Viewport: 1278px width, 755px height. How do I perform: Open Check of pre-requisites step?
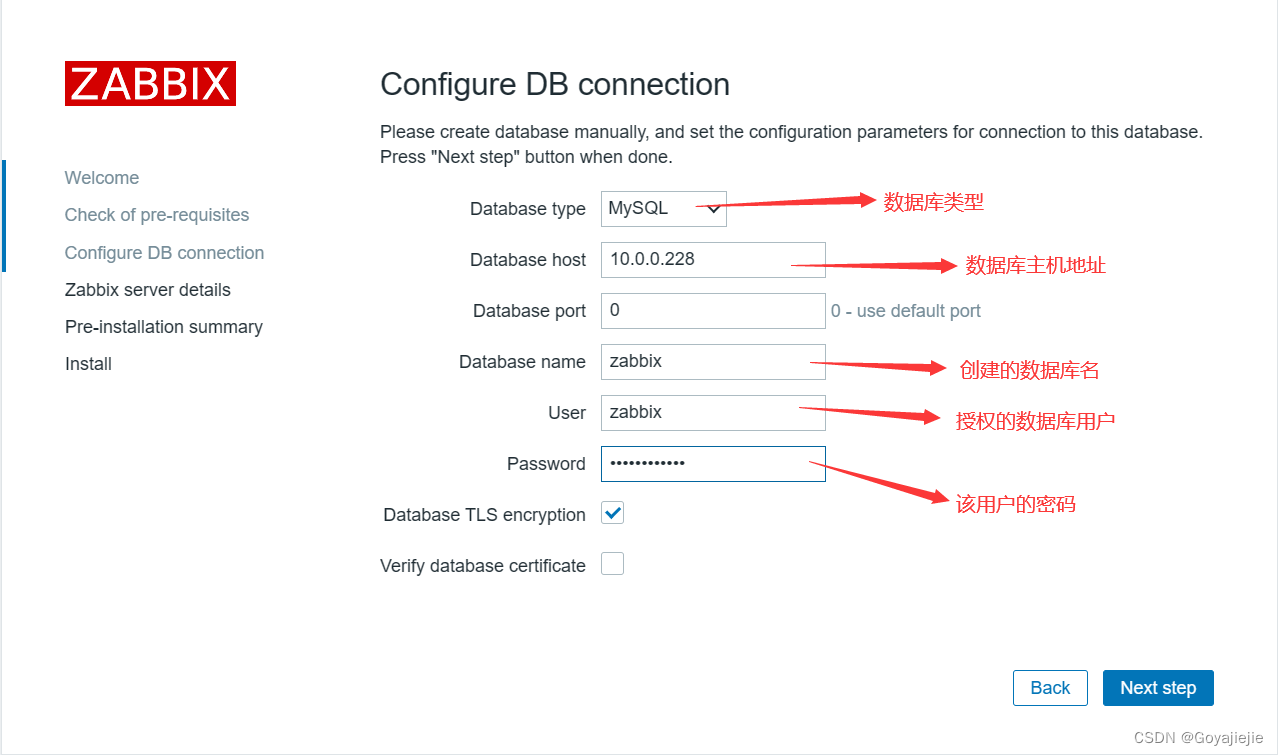pyautogui.click(x=156, y=214)
